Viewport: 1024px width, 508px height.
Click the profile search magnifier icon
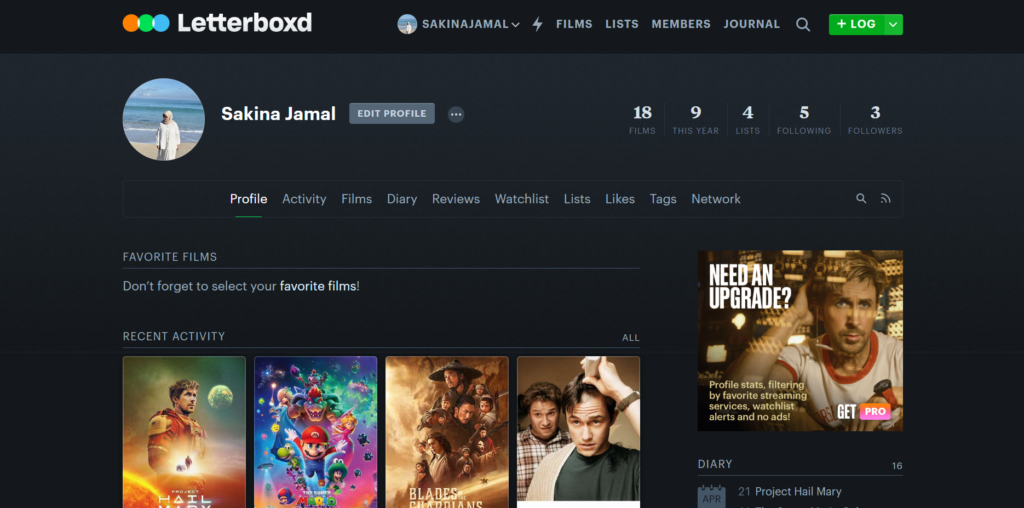coord(861,198)
